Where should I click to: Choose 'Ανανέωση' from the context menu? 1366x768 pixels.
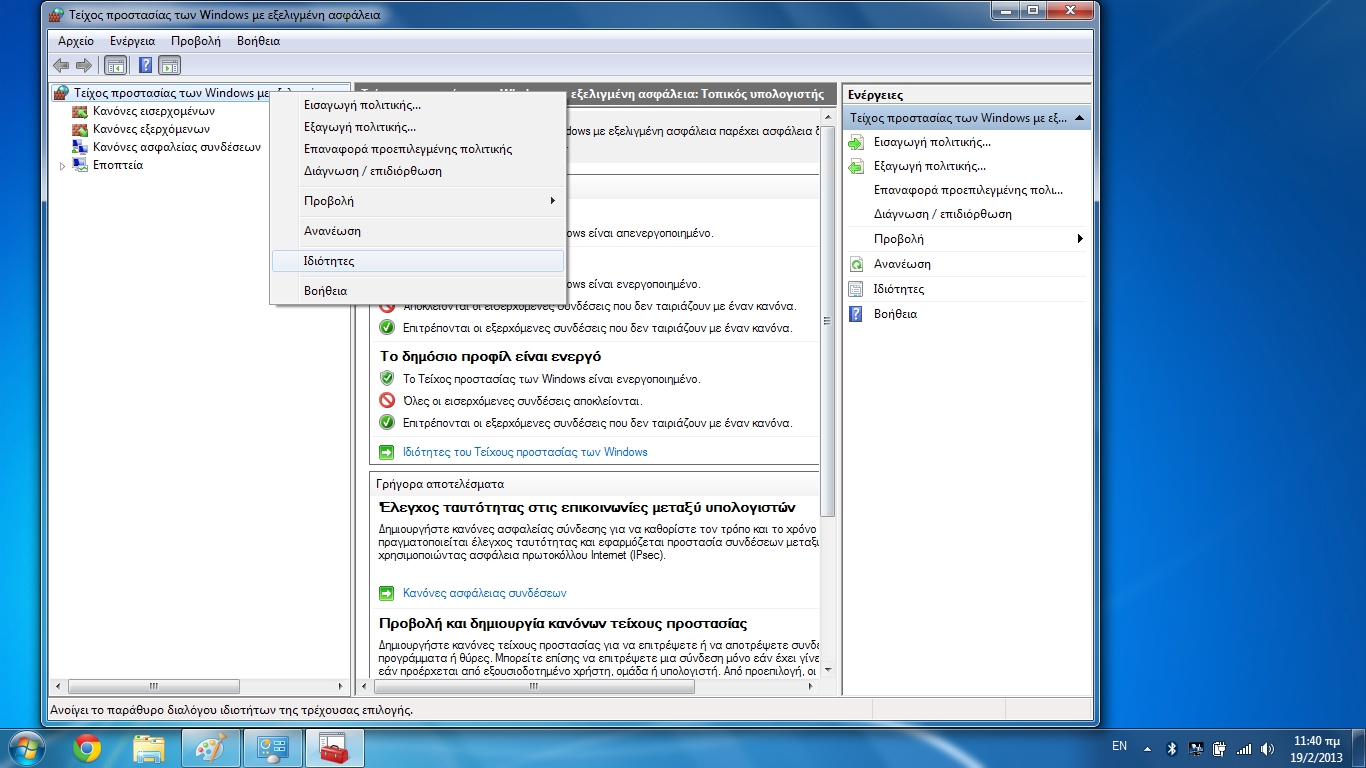[x=417, y=231]
